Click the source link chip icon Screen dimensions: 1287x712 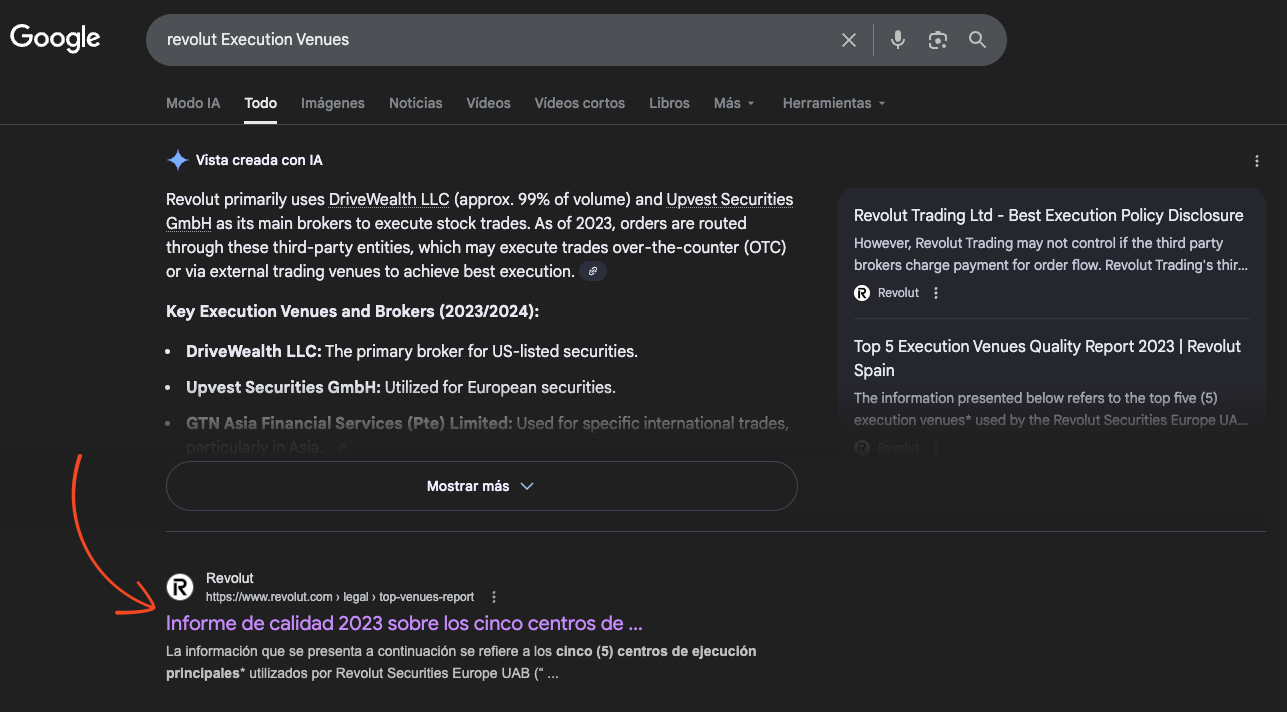click(593, 272)
